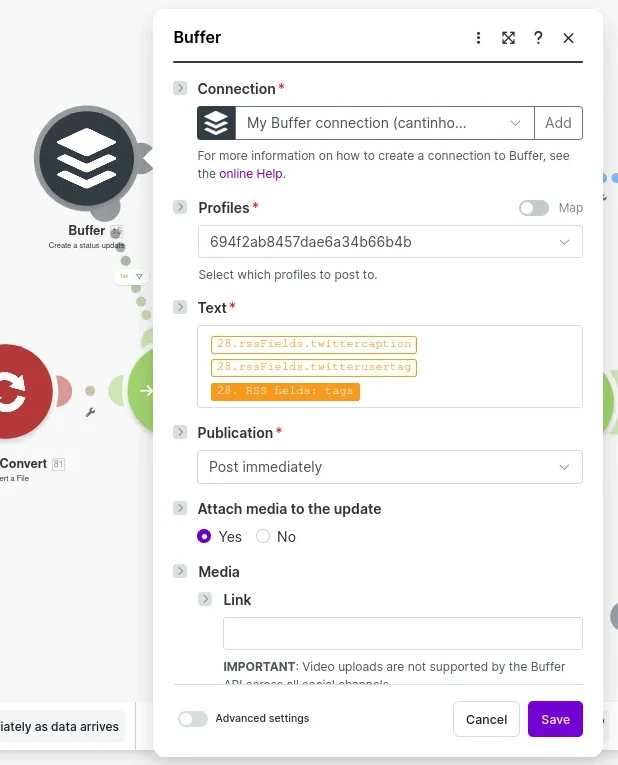Click the Buffer logo beside the connection field

(x=216, y=123)
